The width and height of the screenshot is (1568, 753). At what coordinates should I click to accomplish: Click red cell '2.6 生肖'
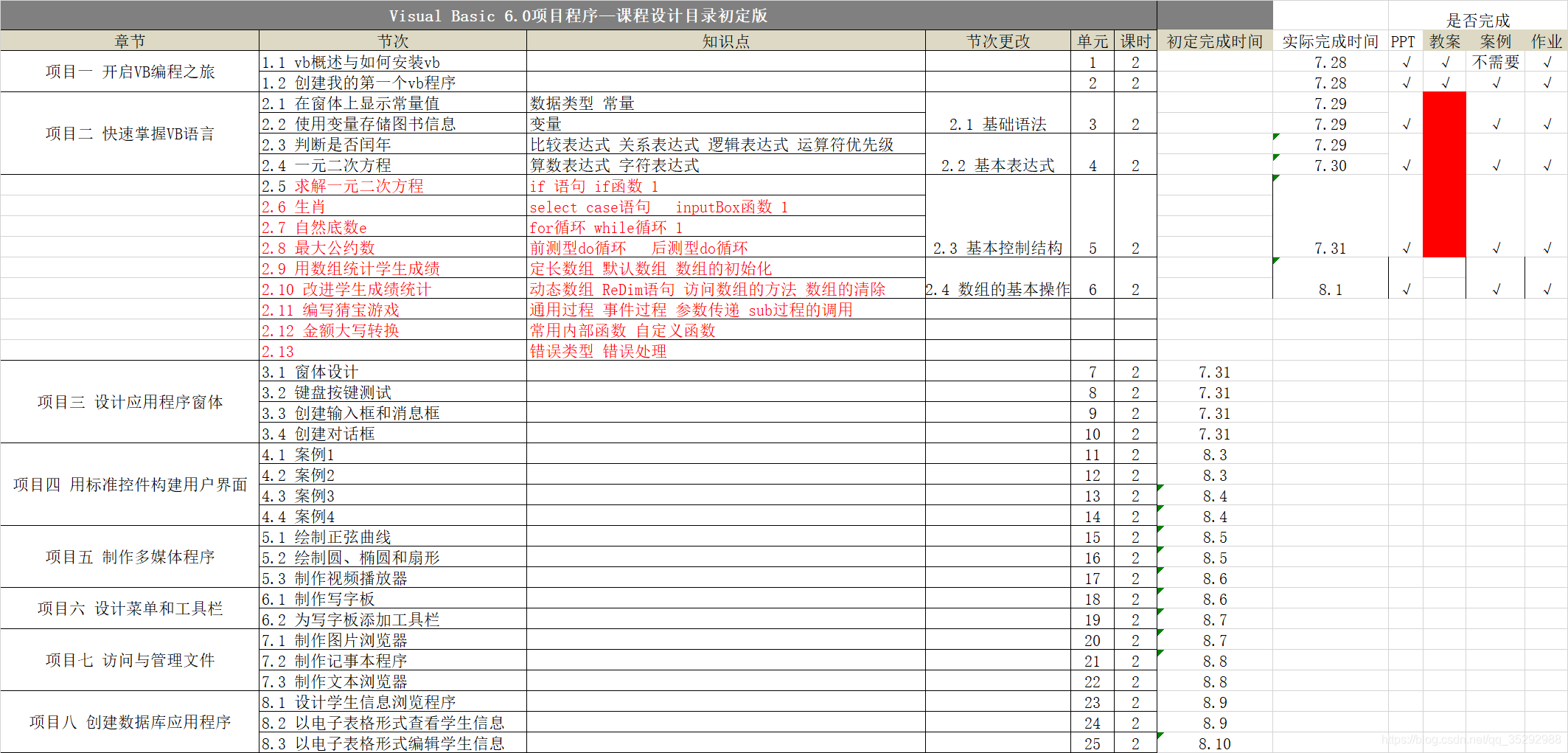click(393, 207)
